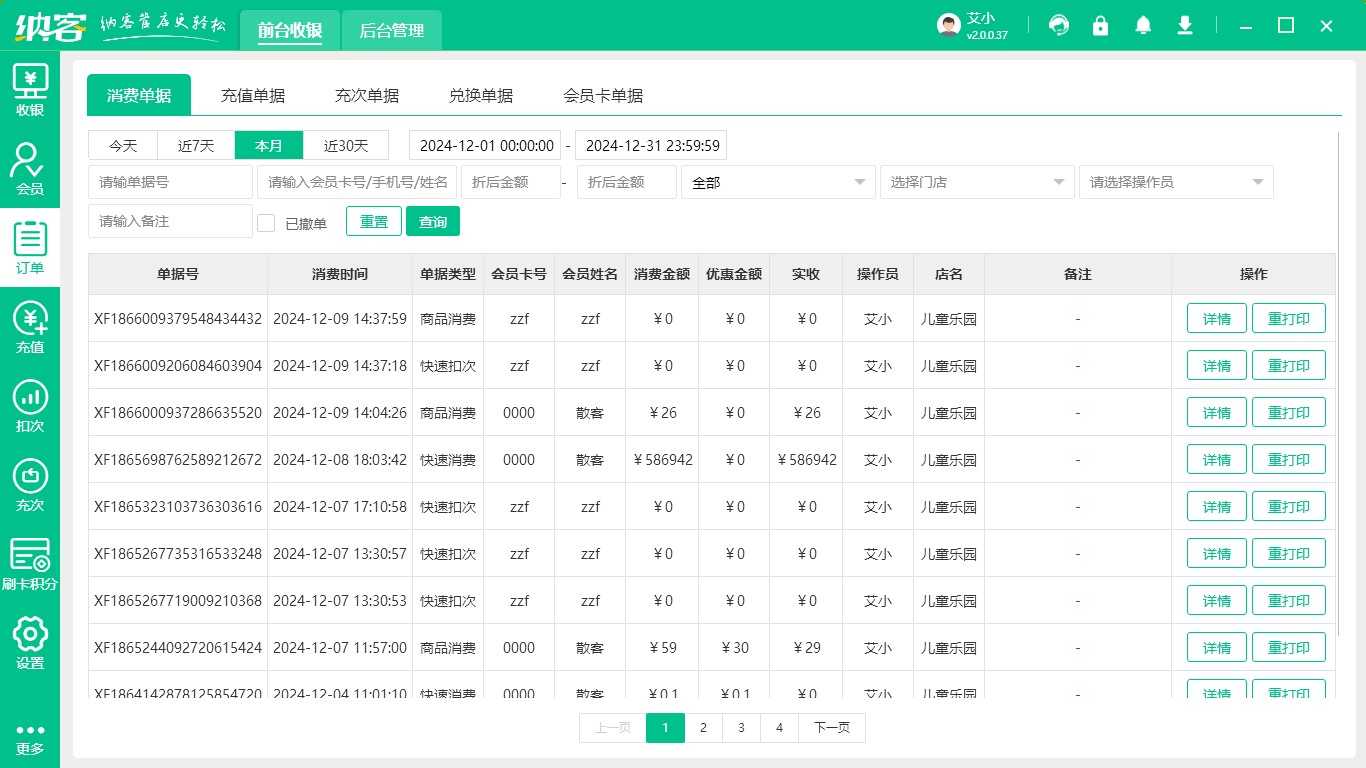
Task: Select the 本月 date filter
Action: (x=268, y=145)
